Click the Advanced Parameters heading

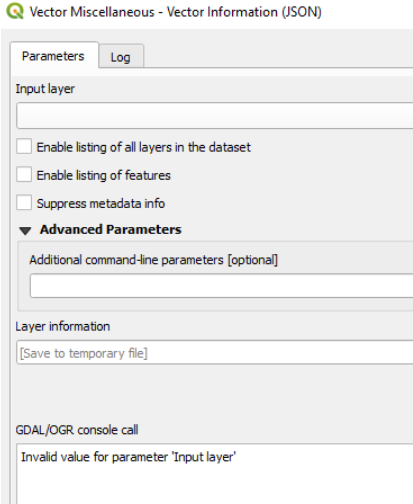[111, 229]
